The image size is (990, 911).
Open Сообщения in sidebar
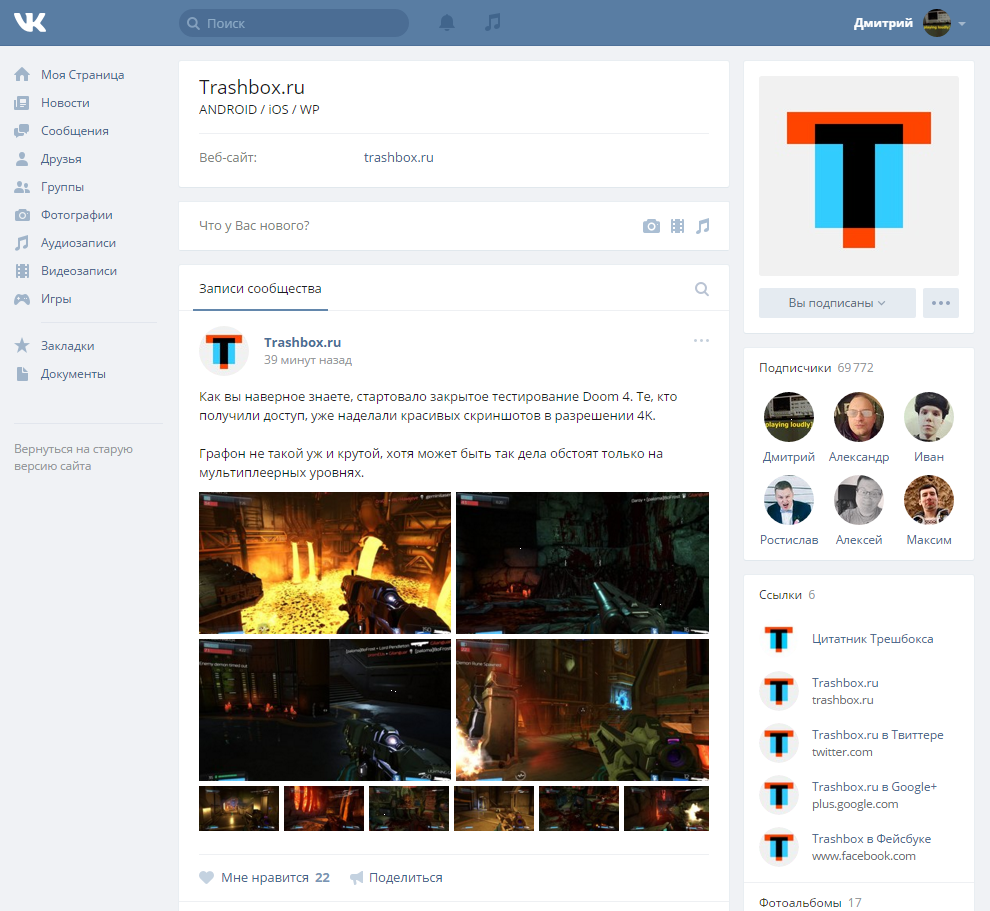coord(75,131)
